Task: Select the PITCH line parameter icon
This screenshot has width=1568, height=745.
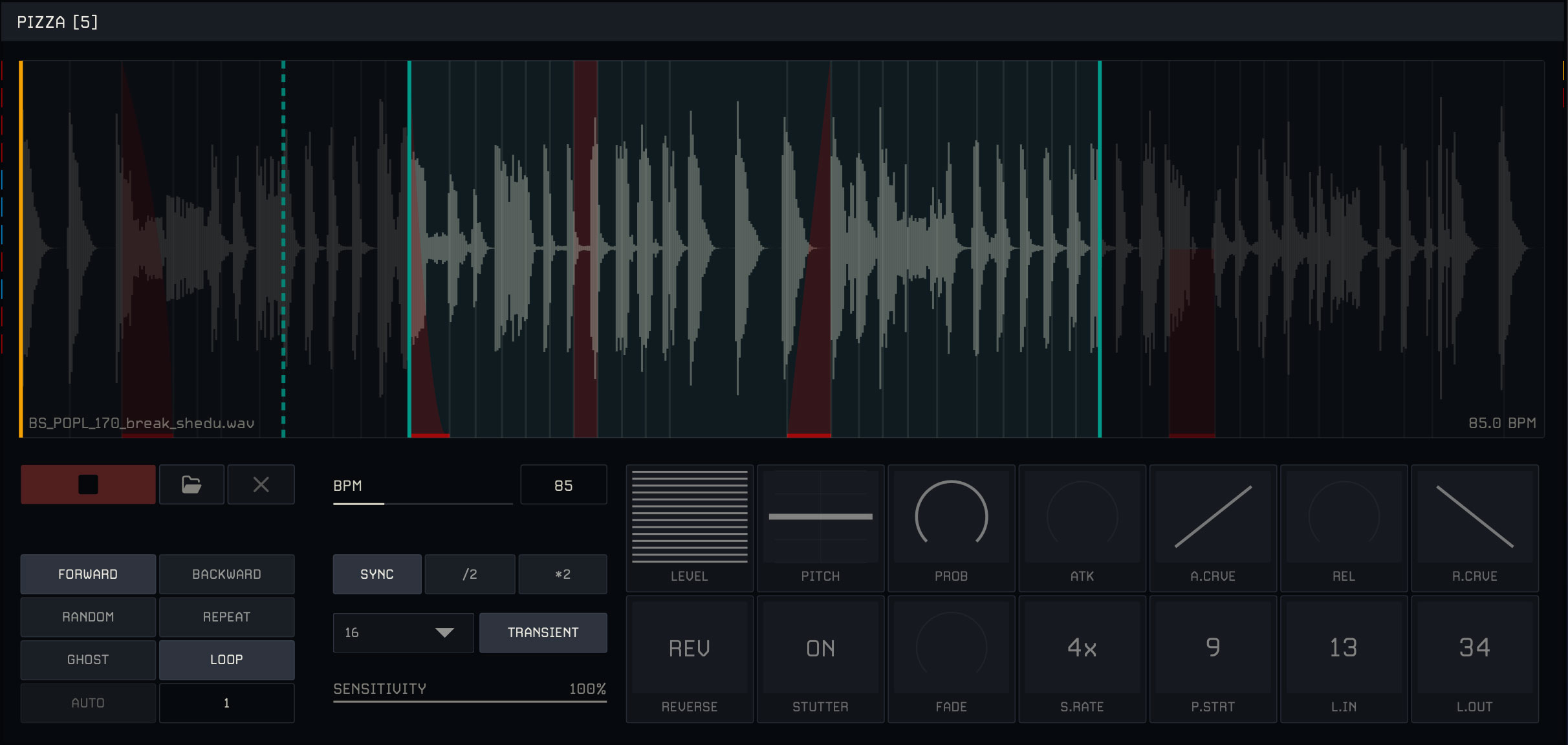Action: coord(820,517)
